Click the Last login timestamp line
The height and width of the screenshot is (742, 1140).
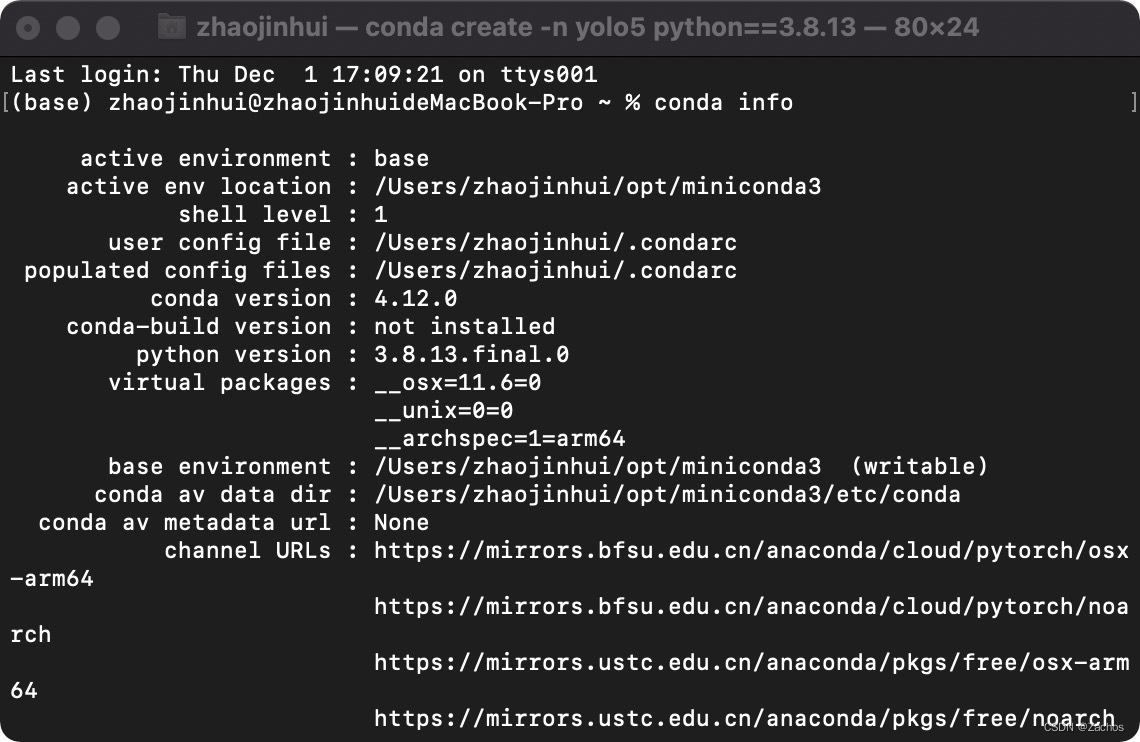300,74
